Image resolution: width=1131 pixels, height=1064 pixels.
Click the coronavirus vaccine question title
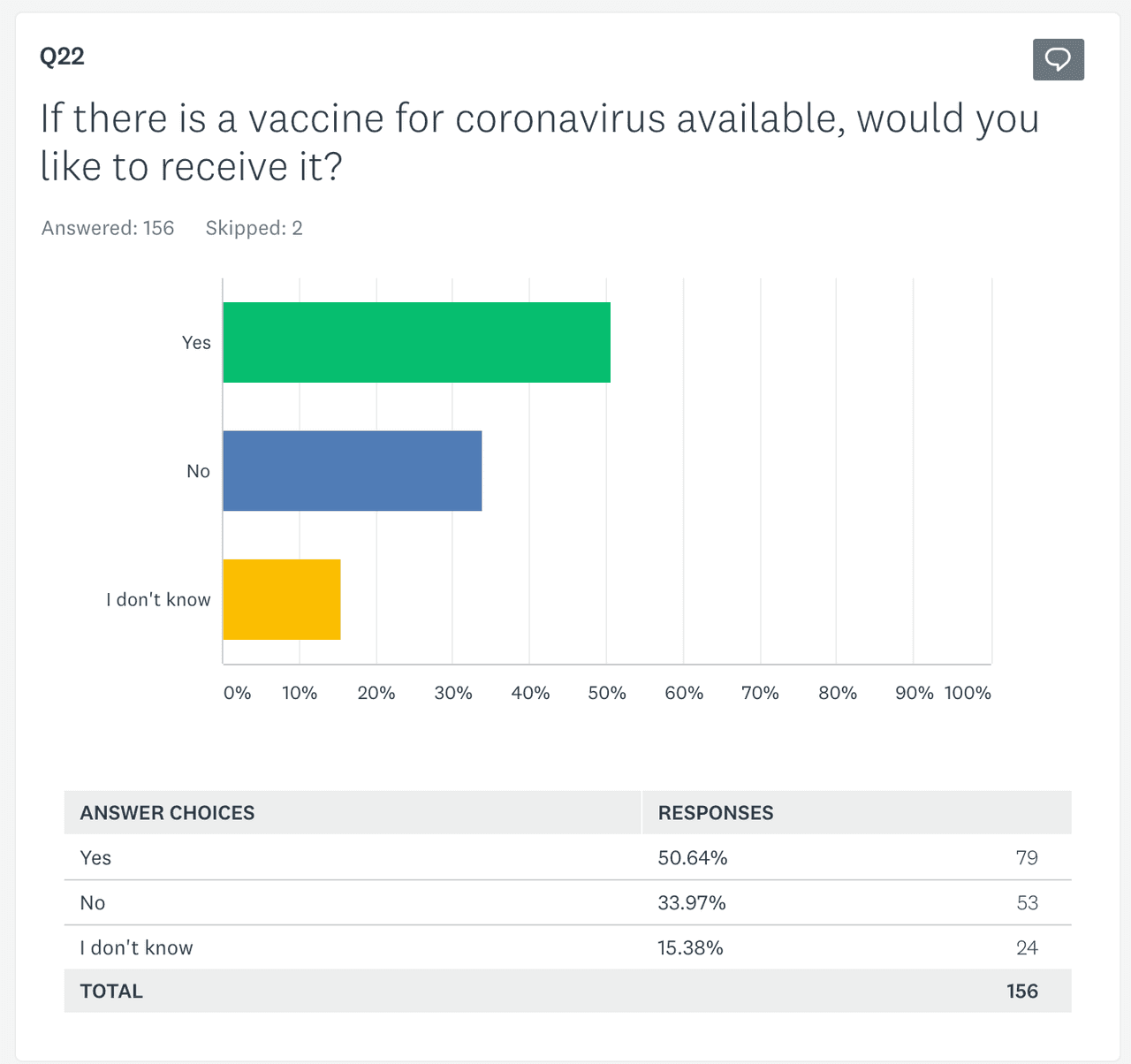click(x=539, y=142)
